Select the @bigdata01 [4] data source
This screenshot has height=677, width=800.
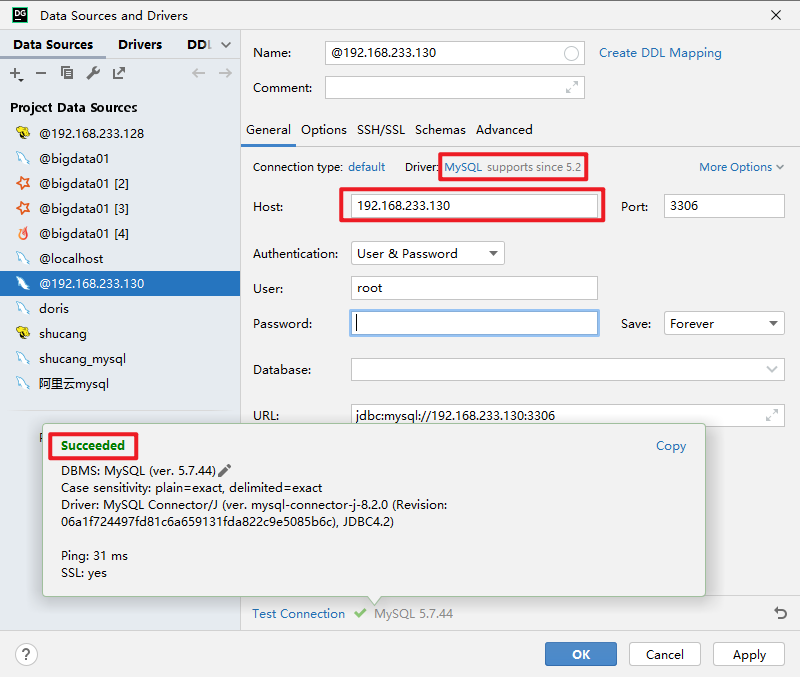coord(120,233)
